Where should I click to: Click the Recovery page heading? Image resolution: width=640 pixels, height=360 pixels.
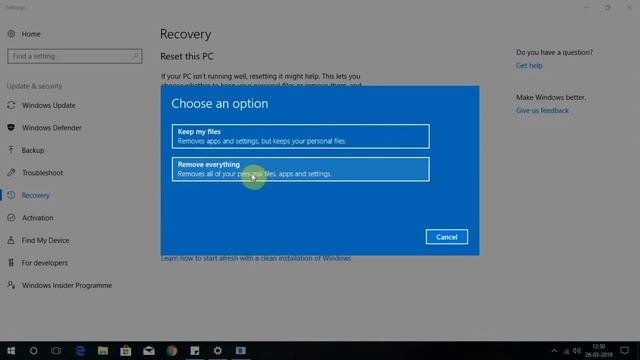click(185, 34)
